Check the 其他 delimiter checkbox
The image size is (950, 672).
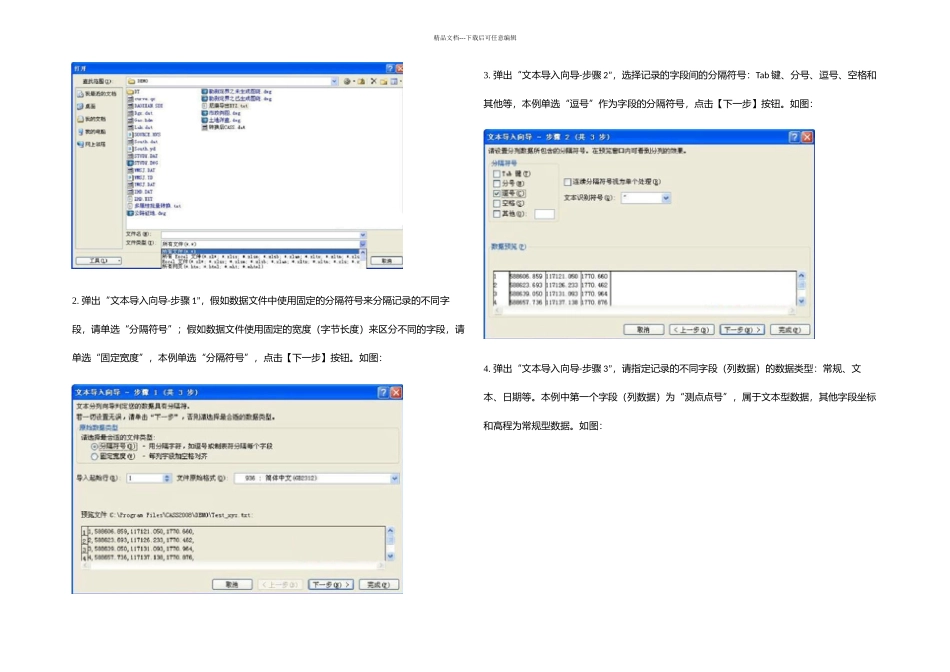497,214
